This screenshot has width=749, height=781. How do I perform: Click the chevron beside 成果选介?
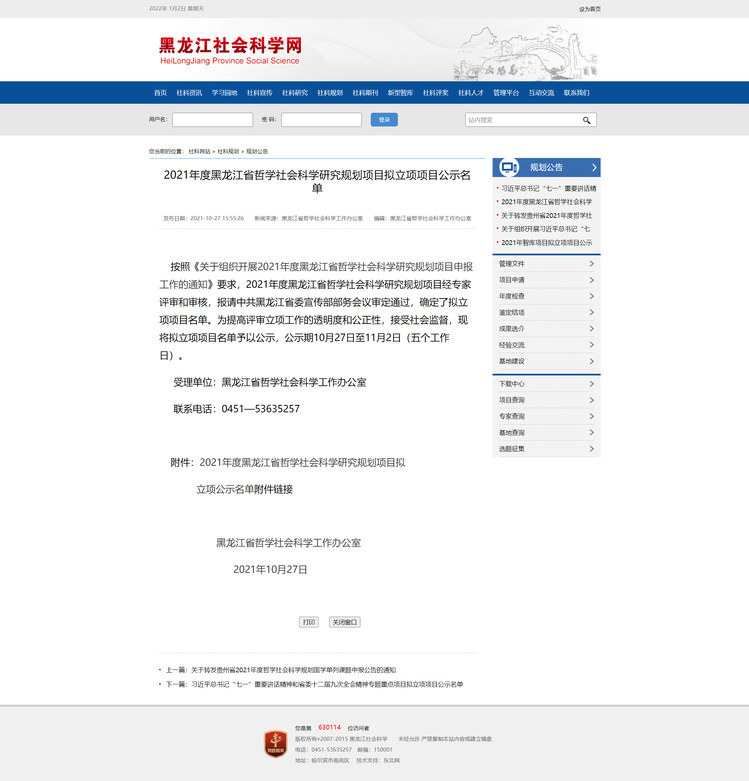(x=592, y=329)
